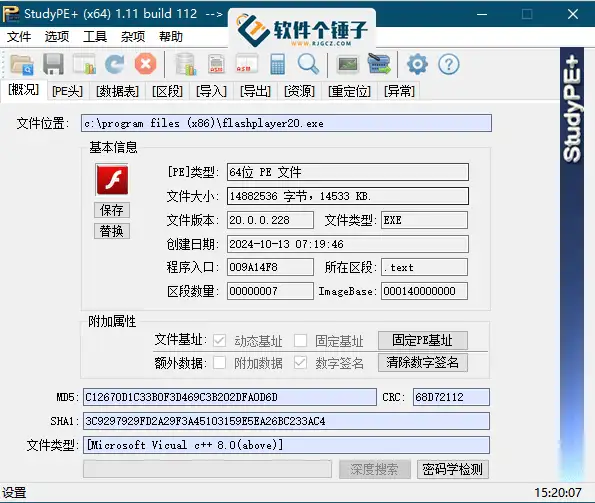Open the calculator tool icon
The width and height of the screenshot is (595, 503).
tap(277, 64)
